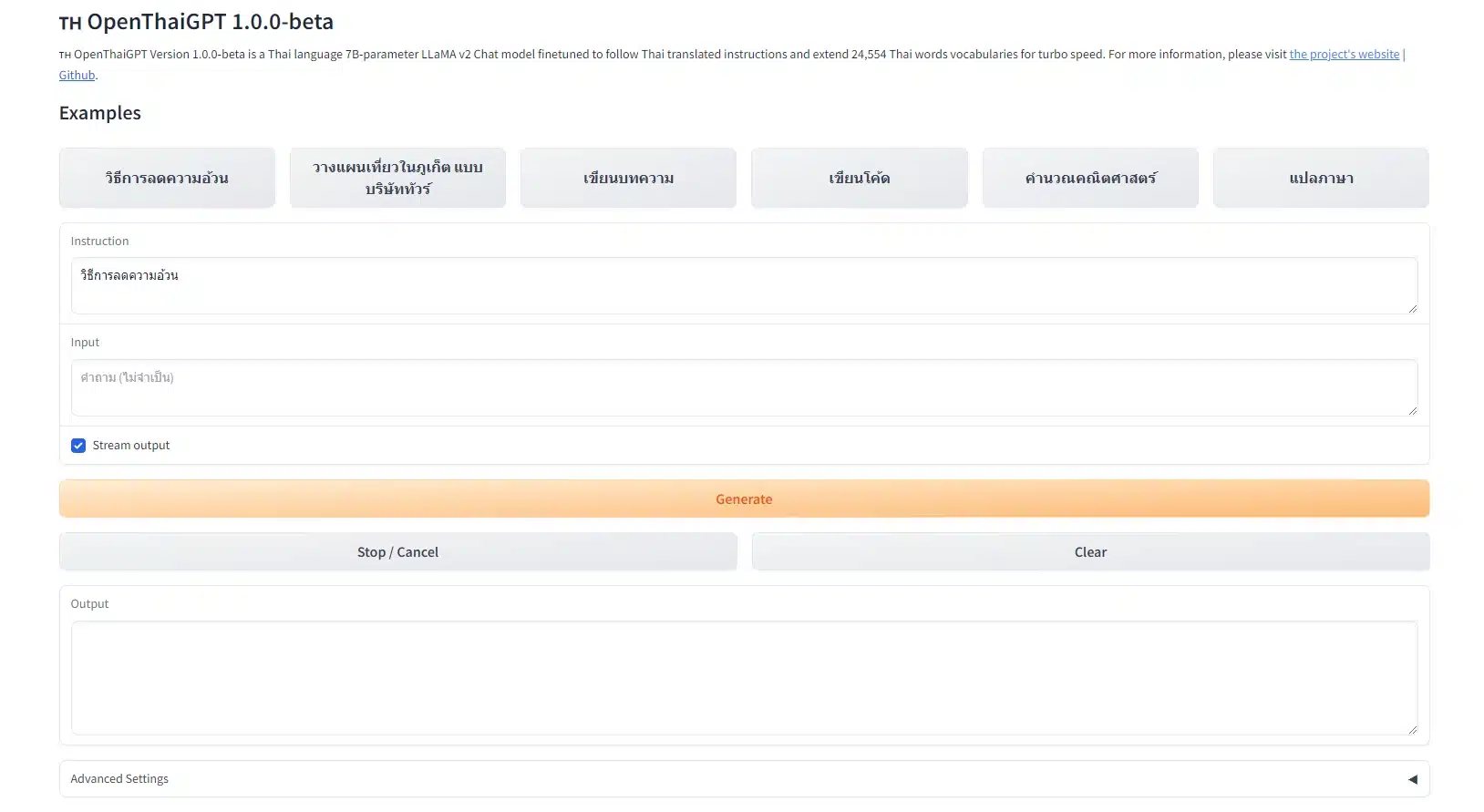Click the Output box resize handle

click(x=1412, y=728)
